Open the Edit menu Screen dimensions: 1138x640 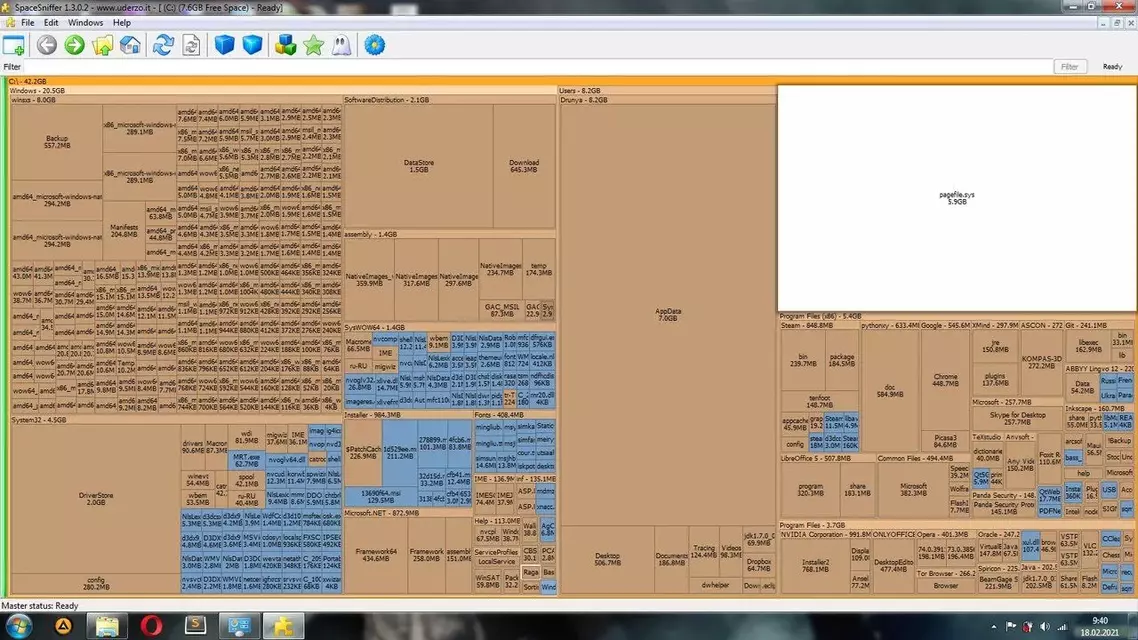click(x=51, y=22)
